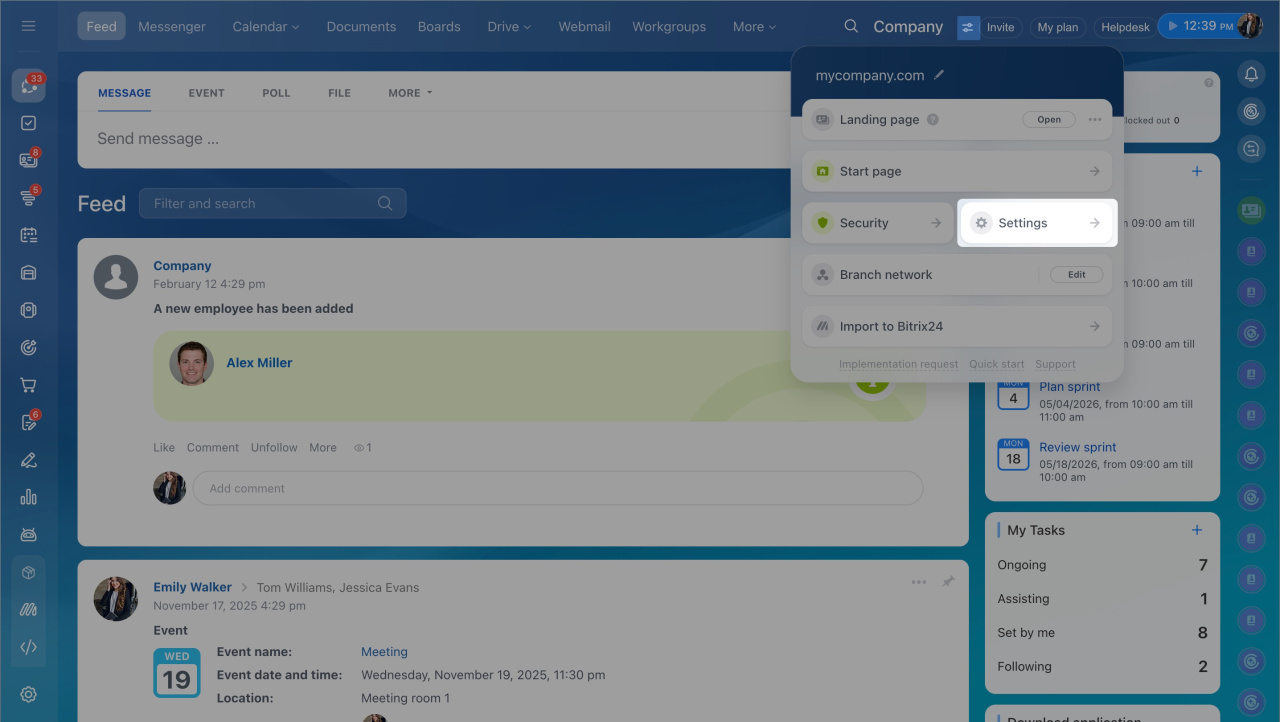Switch to the POLL tab
Viewport: 1280px width, 722px height.
click(276, 93)
